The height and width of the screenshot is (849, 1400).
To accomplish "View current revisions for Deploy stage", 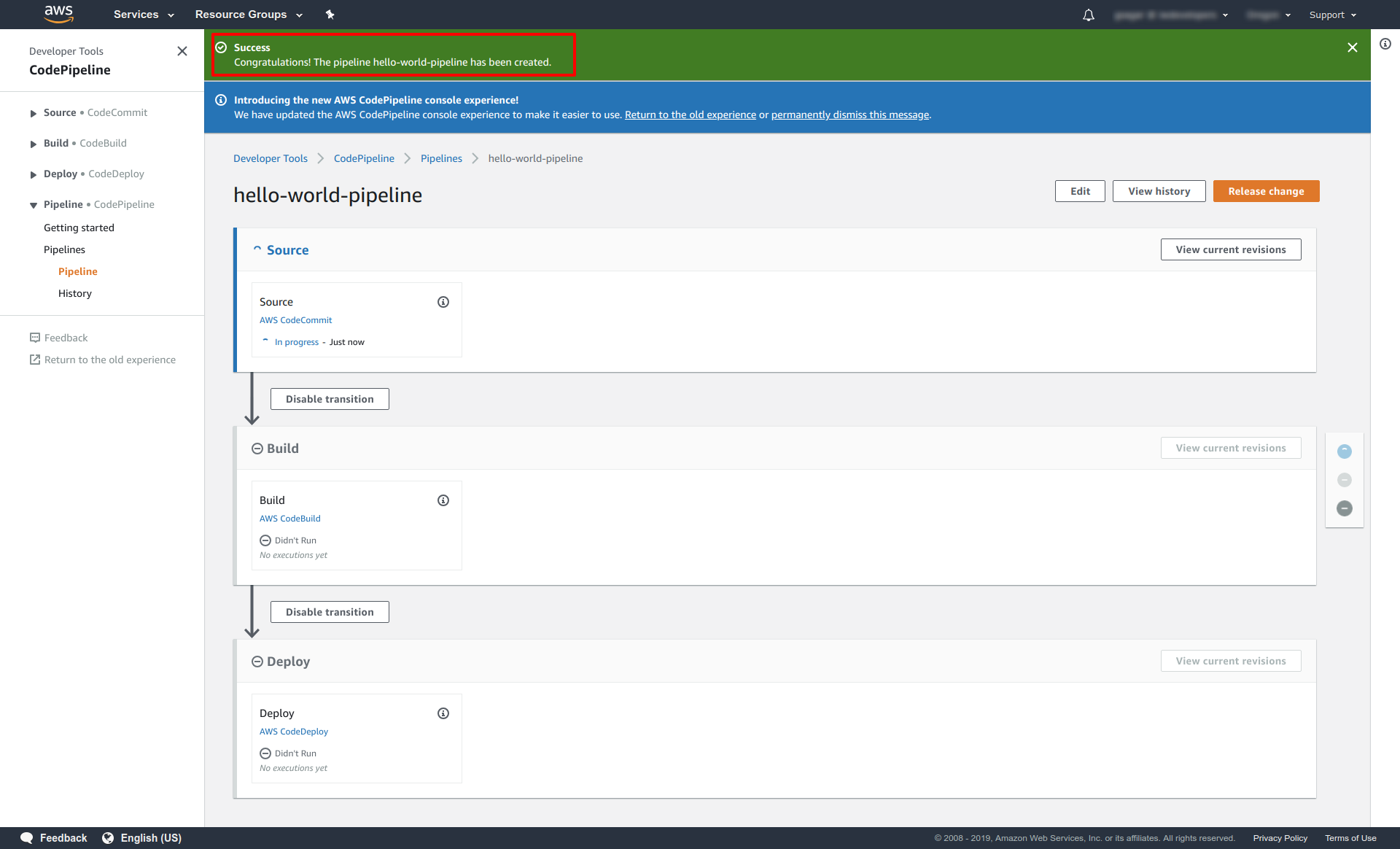I will tap(1231, 661).
